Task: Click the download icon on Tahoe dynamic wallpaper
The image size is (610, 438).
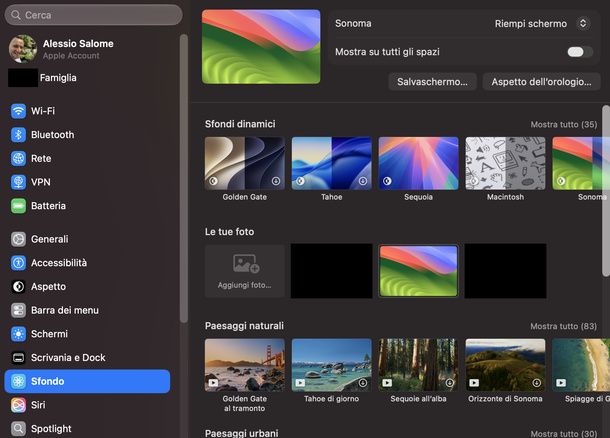Action: coord(363,181)
